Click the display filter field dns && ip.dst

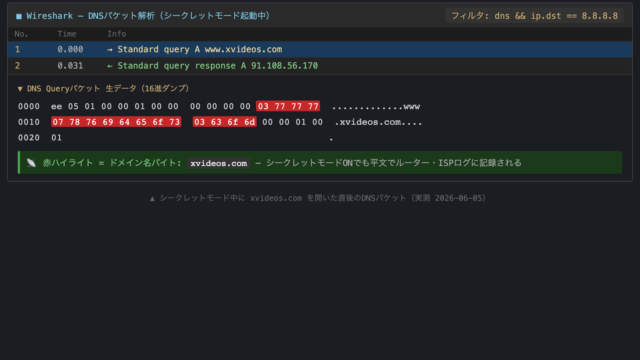pyautogui.click(x=534, y=16)
